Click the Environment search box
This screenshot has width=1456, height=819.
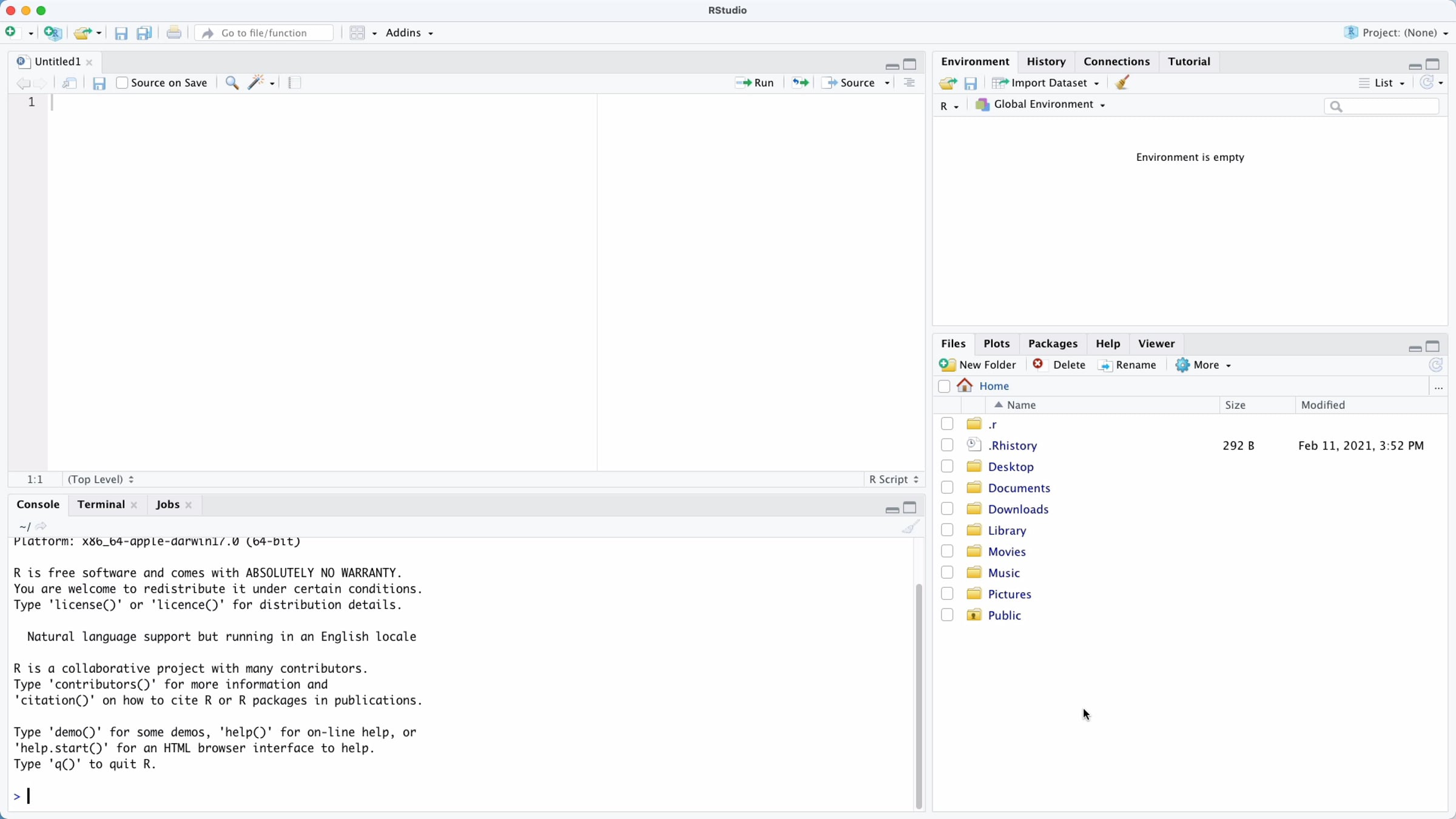[1381, 106]
